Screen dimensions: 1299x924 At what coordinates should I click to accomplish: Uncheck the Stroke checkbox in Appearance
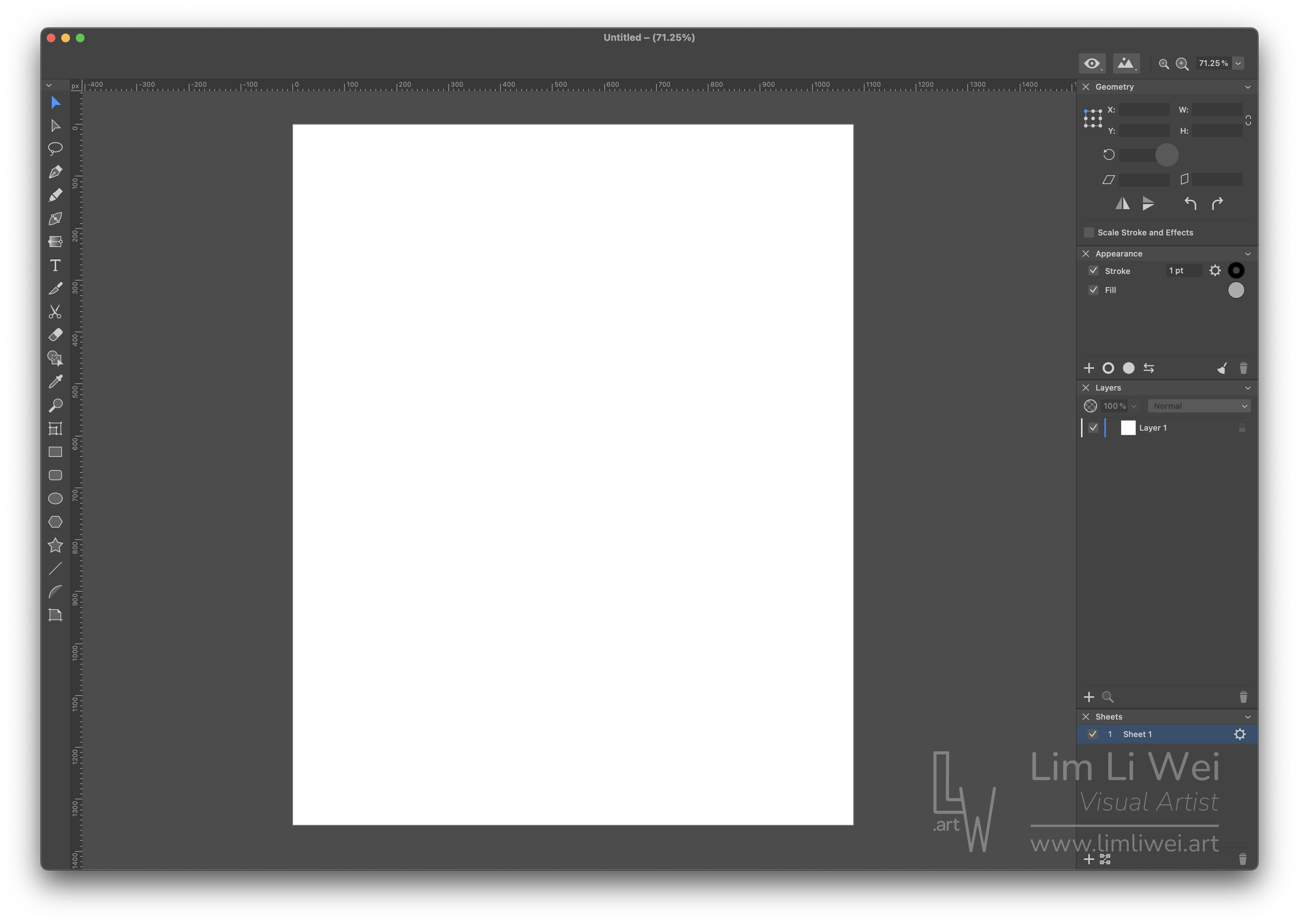coord(1093,271)
